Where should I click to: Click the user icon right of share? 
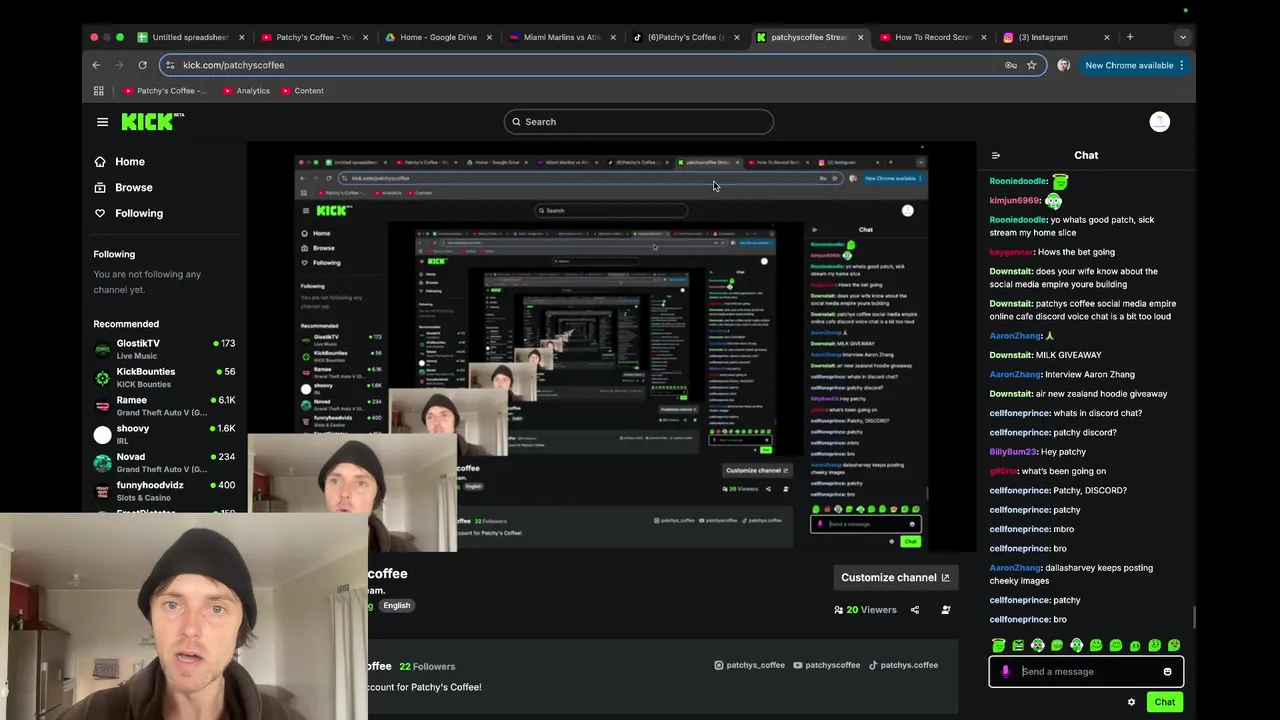click(945, 610)
